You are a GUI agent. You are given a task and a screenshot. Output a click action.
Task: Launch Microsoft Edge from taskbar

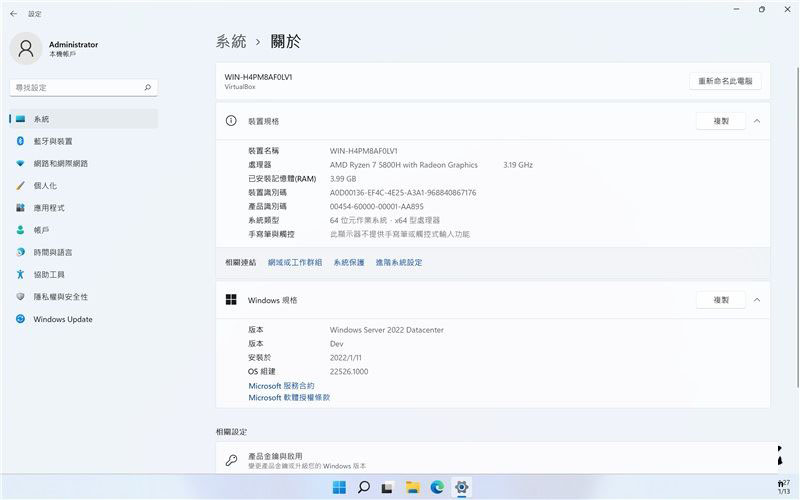tap(437, 487)
